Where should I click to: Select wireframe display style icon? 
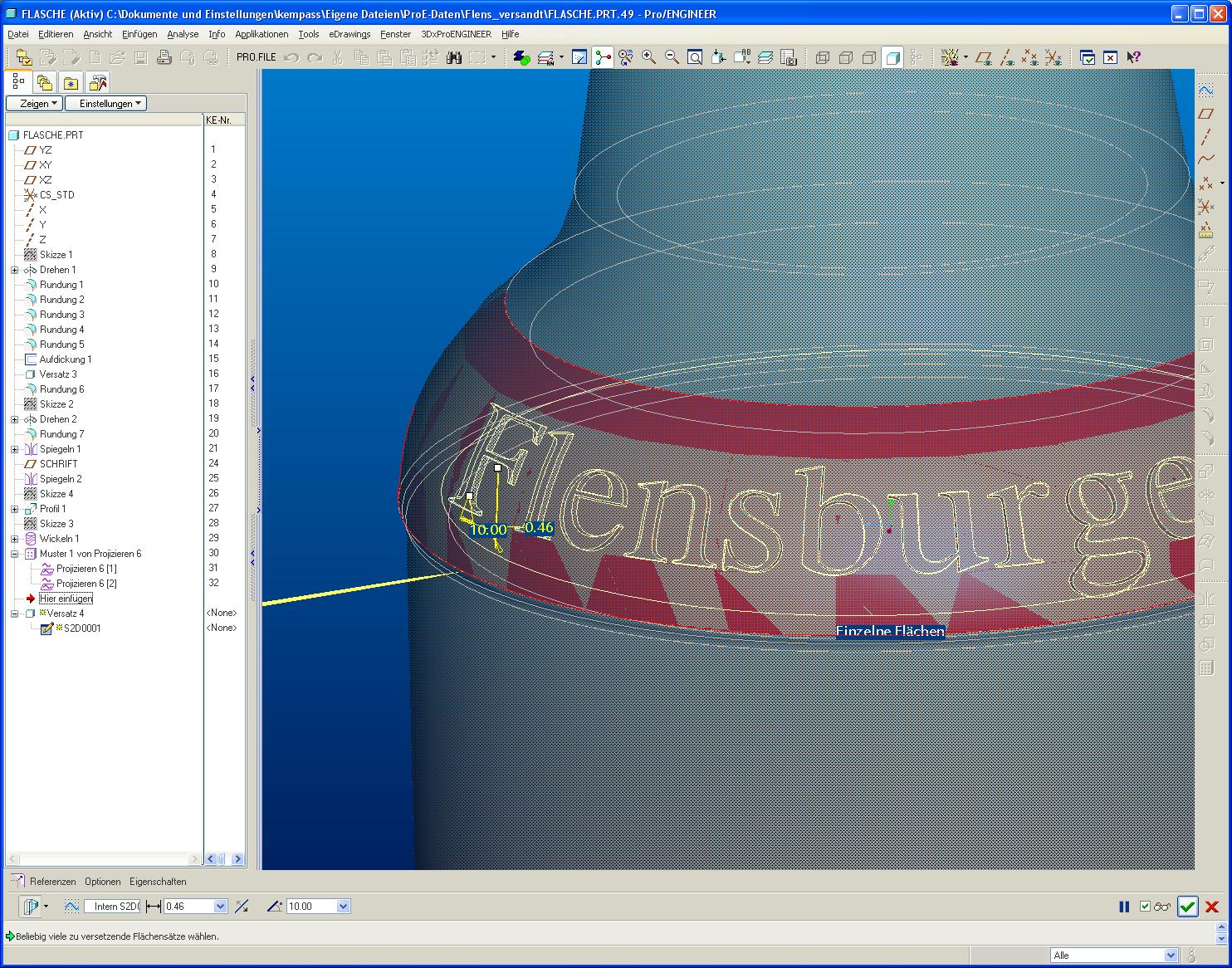(823, 57)
